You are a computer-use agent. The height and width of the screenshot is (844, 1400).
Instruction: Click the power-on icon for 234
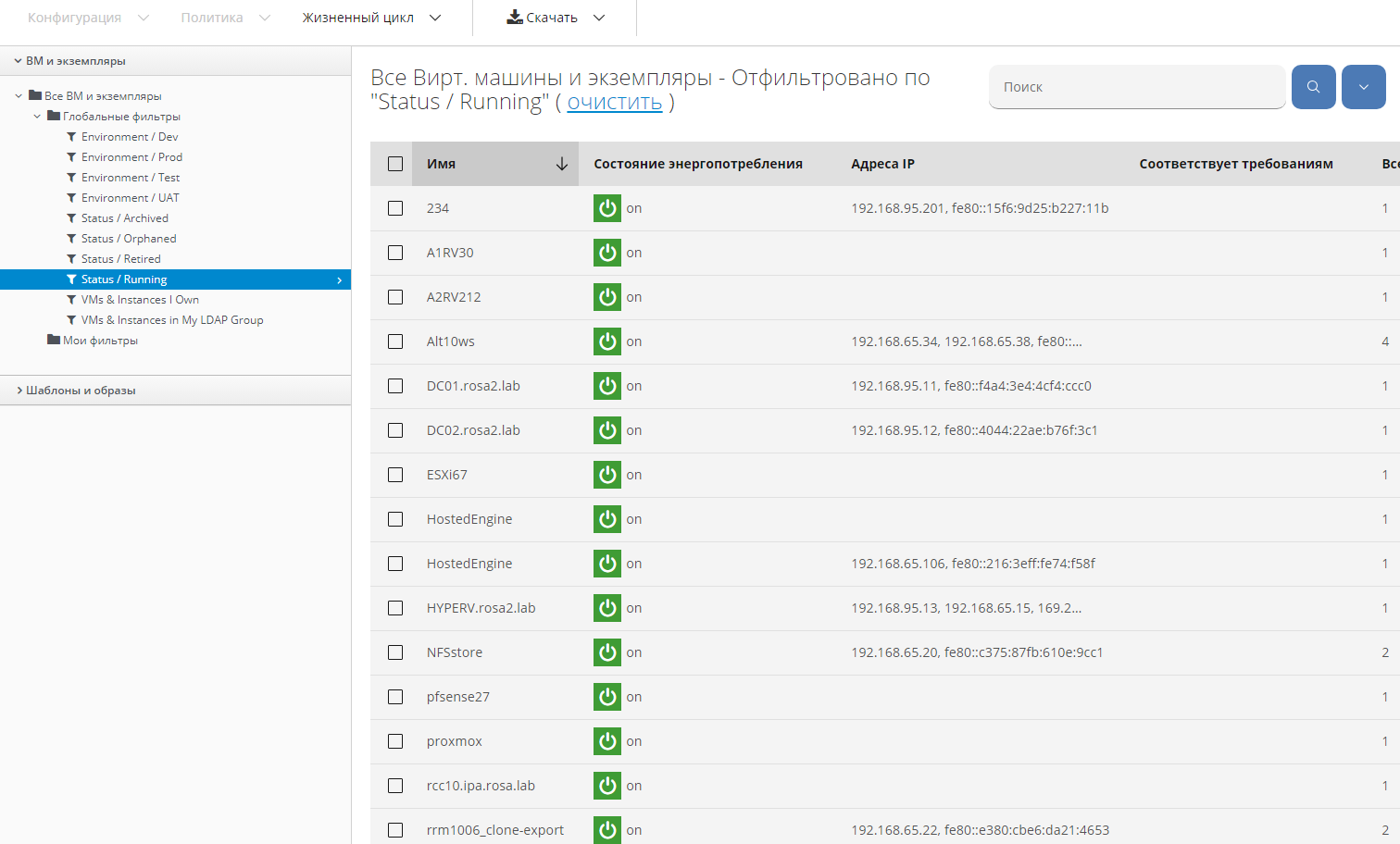(607, 208)
